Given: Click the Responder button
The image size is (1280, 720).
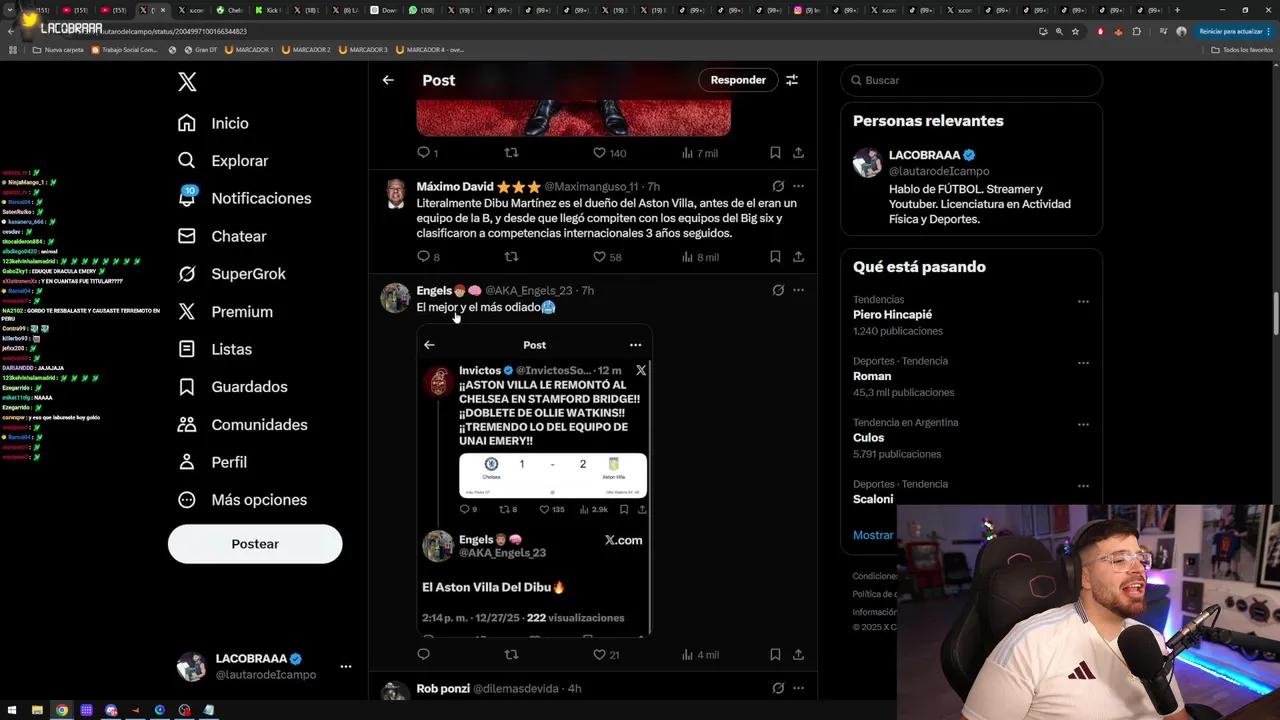Looking at the screenshot, I should [738, 80].
